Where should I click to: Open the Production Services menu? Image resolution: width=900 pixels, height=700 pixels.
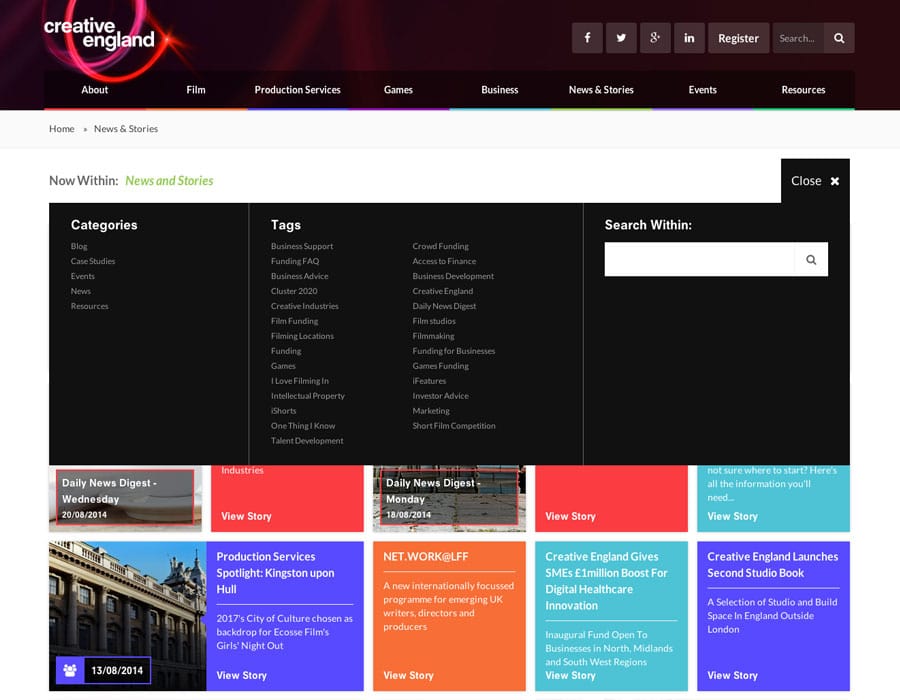(297, 90)
